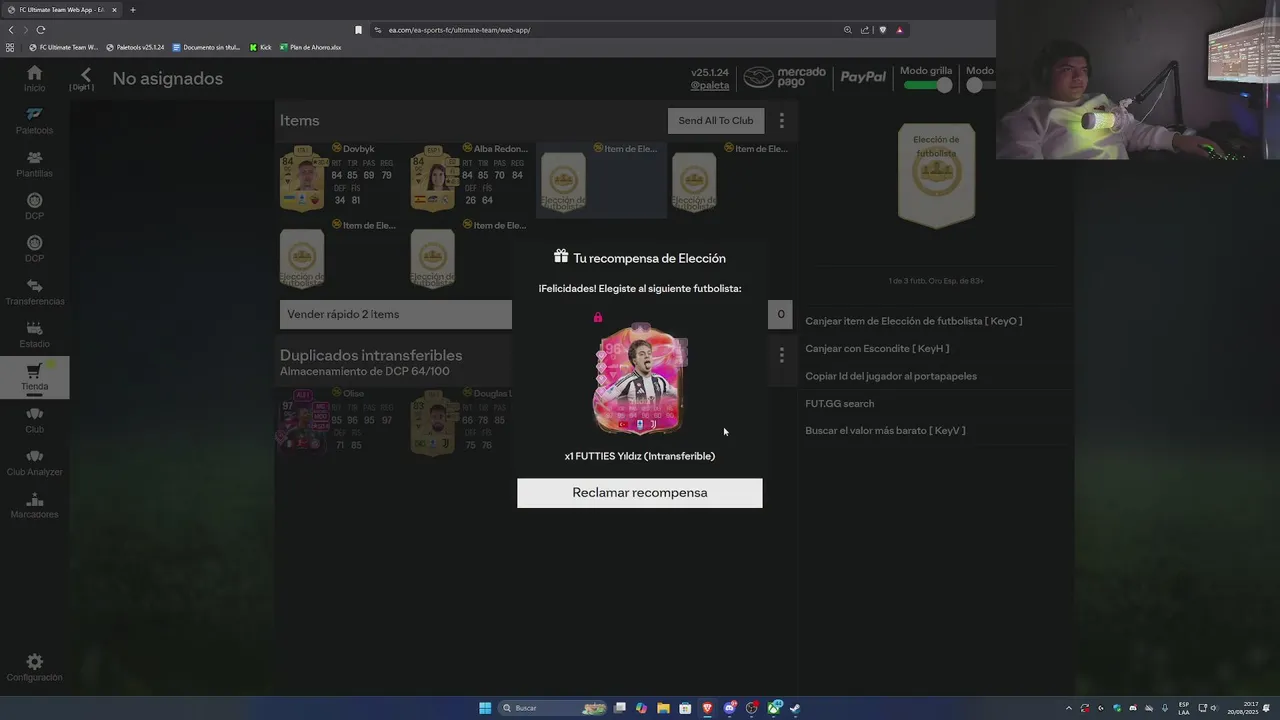
Task: Open Duplicados intransferibles three-dot menu
Action: pos(781,355)
